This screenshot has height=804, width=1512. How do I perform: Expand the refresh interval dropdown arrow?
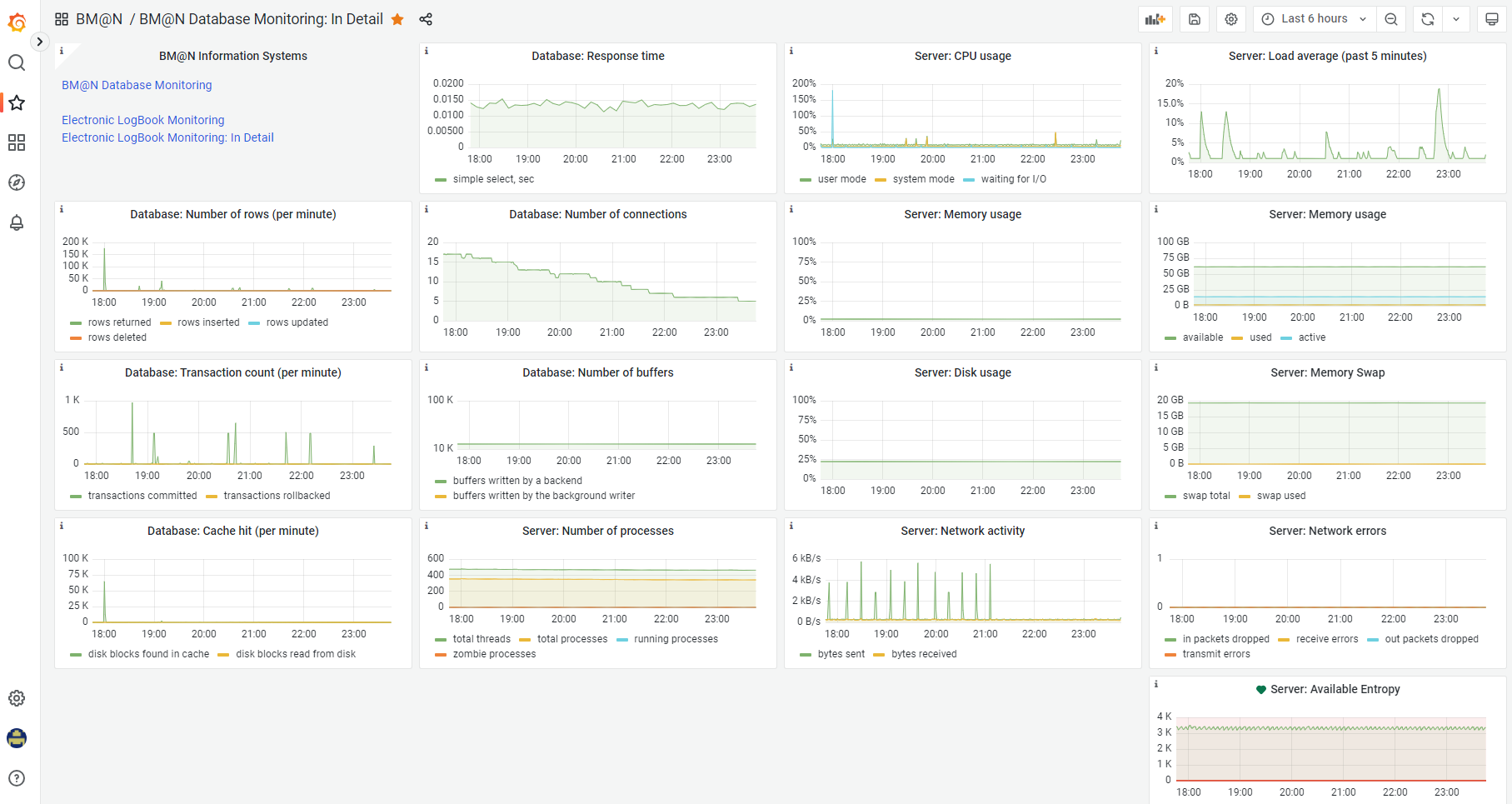tap(1456, 19)
